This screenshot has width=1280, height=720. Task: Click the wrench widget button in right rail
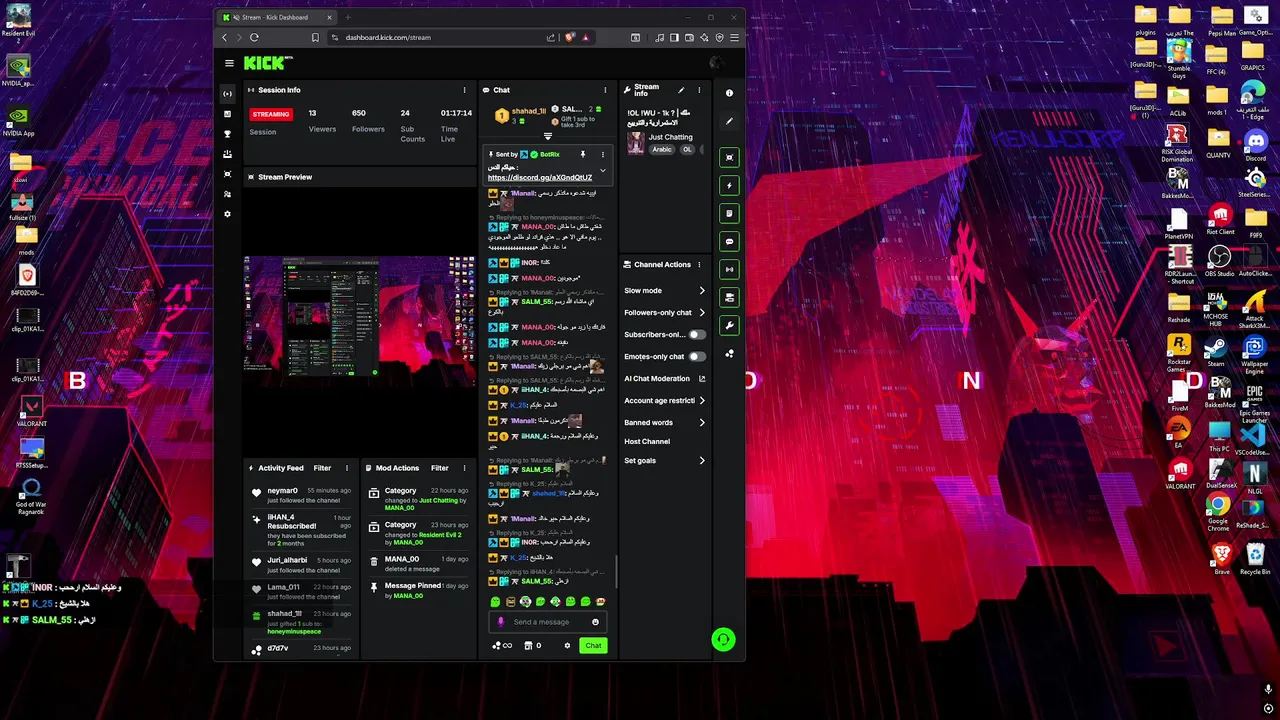pyautogui.click(x=729, y=325)
